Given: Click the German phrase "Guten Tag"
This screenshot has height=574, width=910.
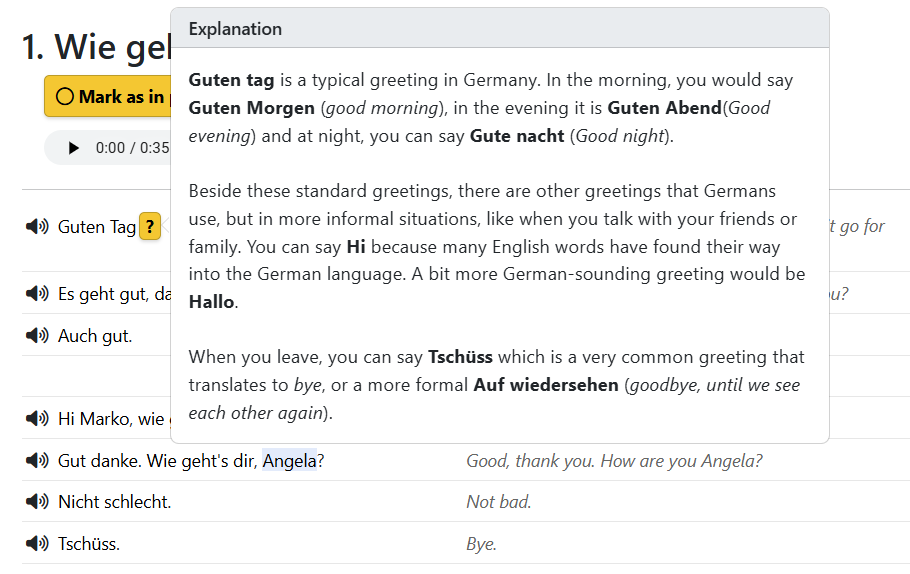Looking at the screenshot, I should tap(97, 227).
